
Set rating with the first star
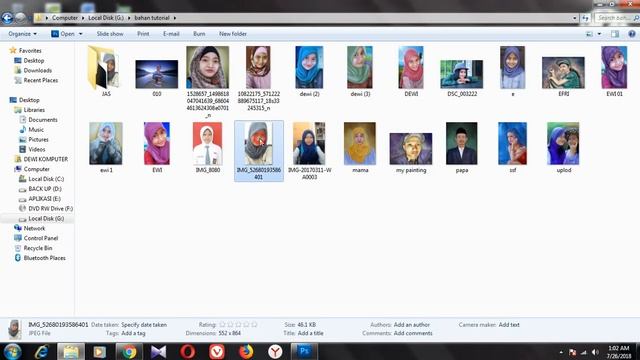[222, 325]
